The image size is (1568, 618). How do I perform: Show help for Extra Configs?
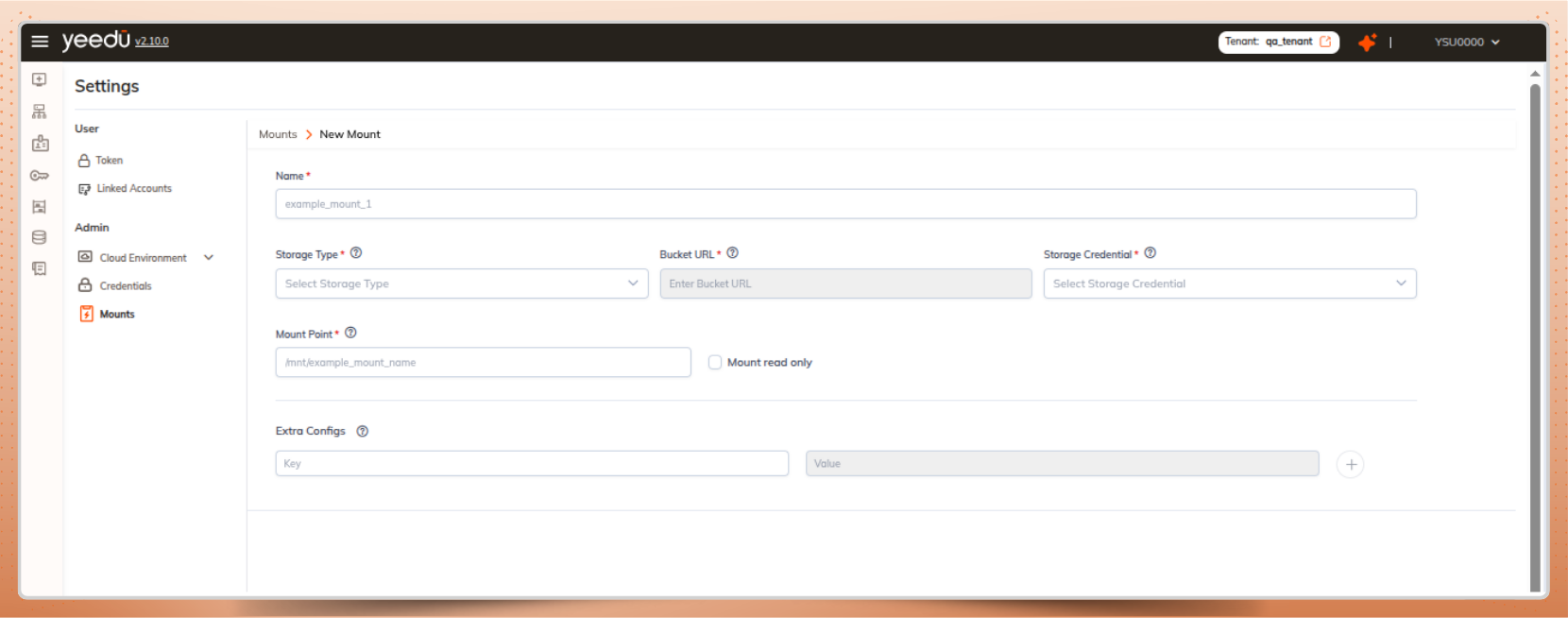point(363,431)
